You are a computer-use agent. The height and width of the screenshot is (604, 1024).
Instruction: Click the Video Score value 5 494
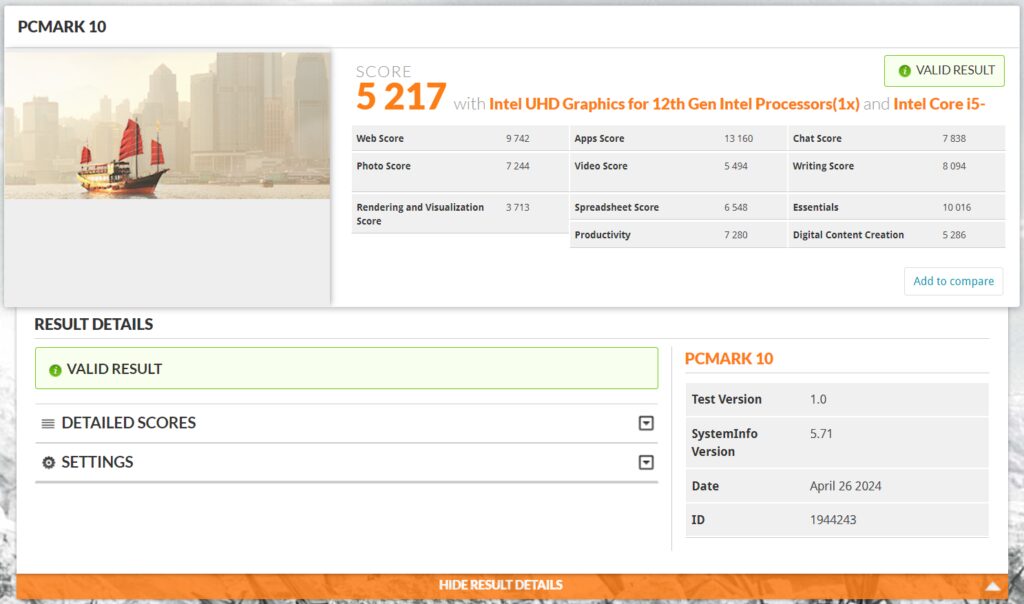pos(736,166)
